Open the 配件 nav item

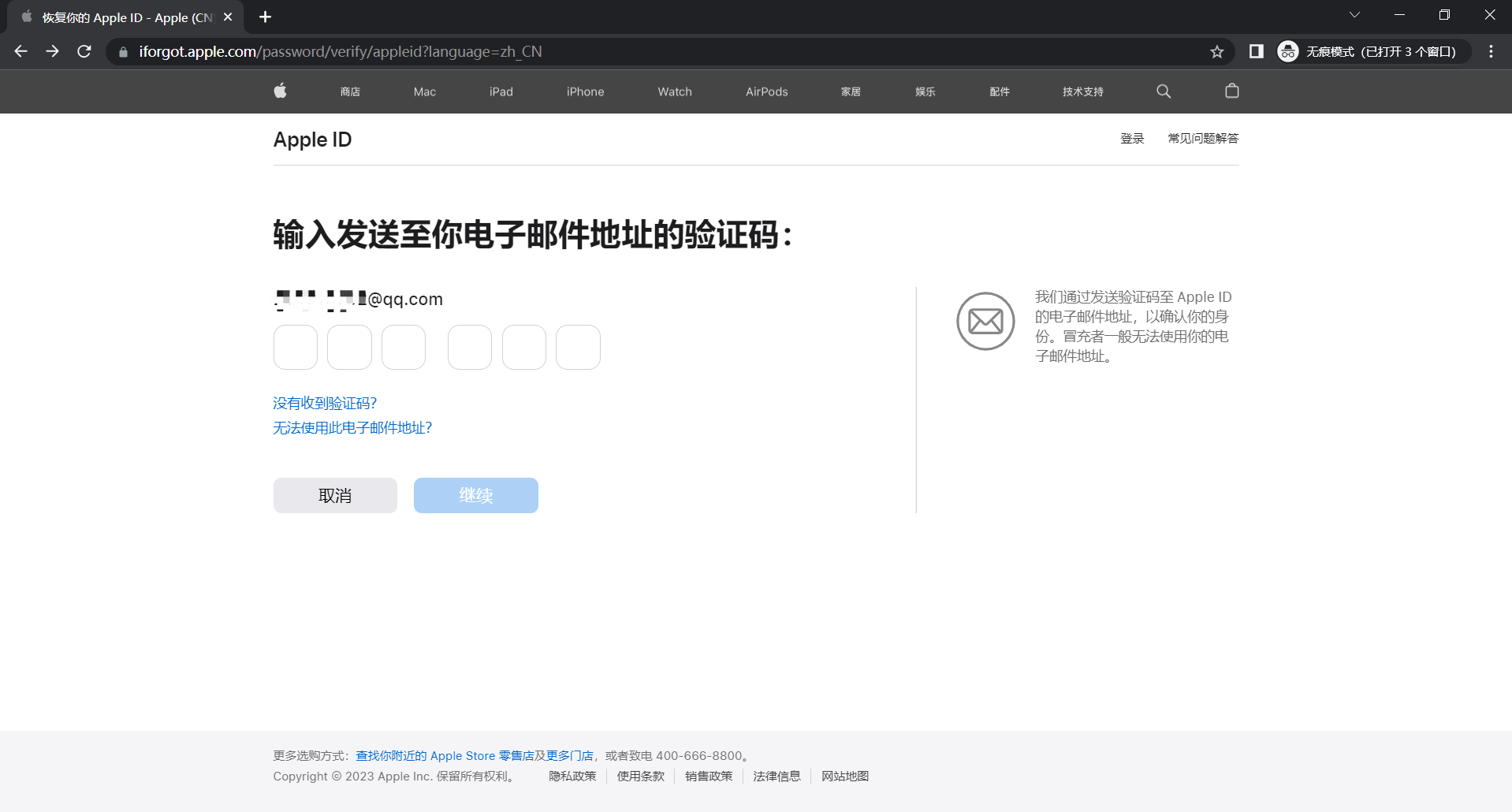[x=1000, y=91]
